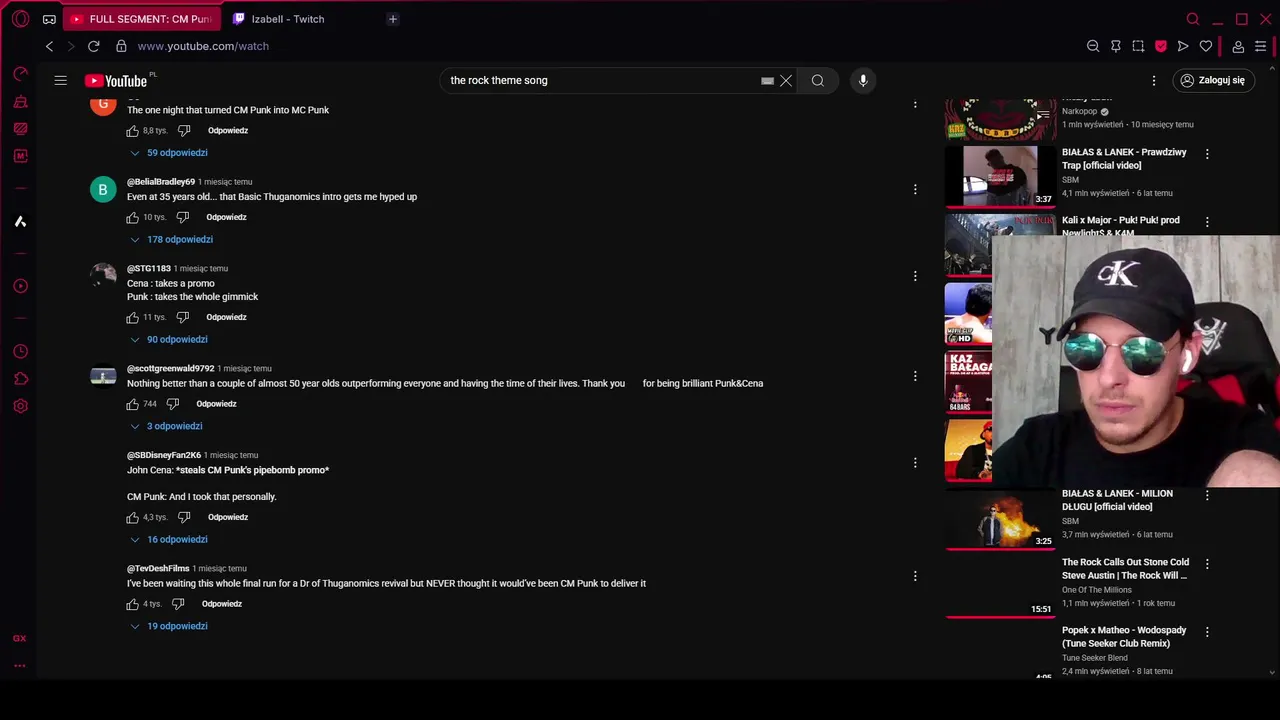Open tab search magnifier in title bar
1280x720 pixels.
coord(1193,19)
